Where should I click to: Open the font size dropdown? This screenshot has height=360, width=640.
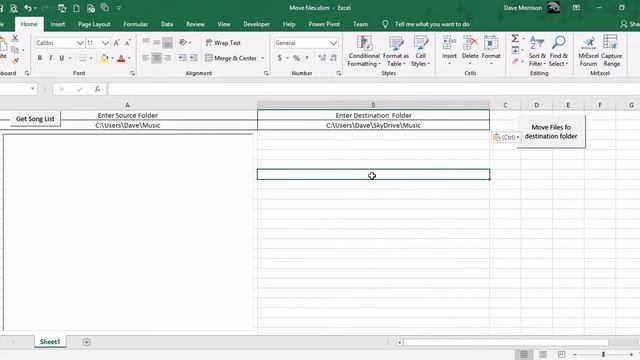click(105, 43)
